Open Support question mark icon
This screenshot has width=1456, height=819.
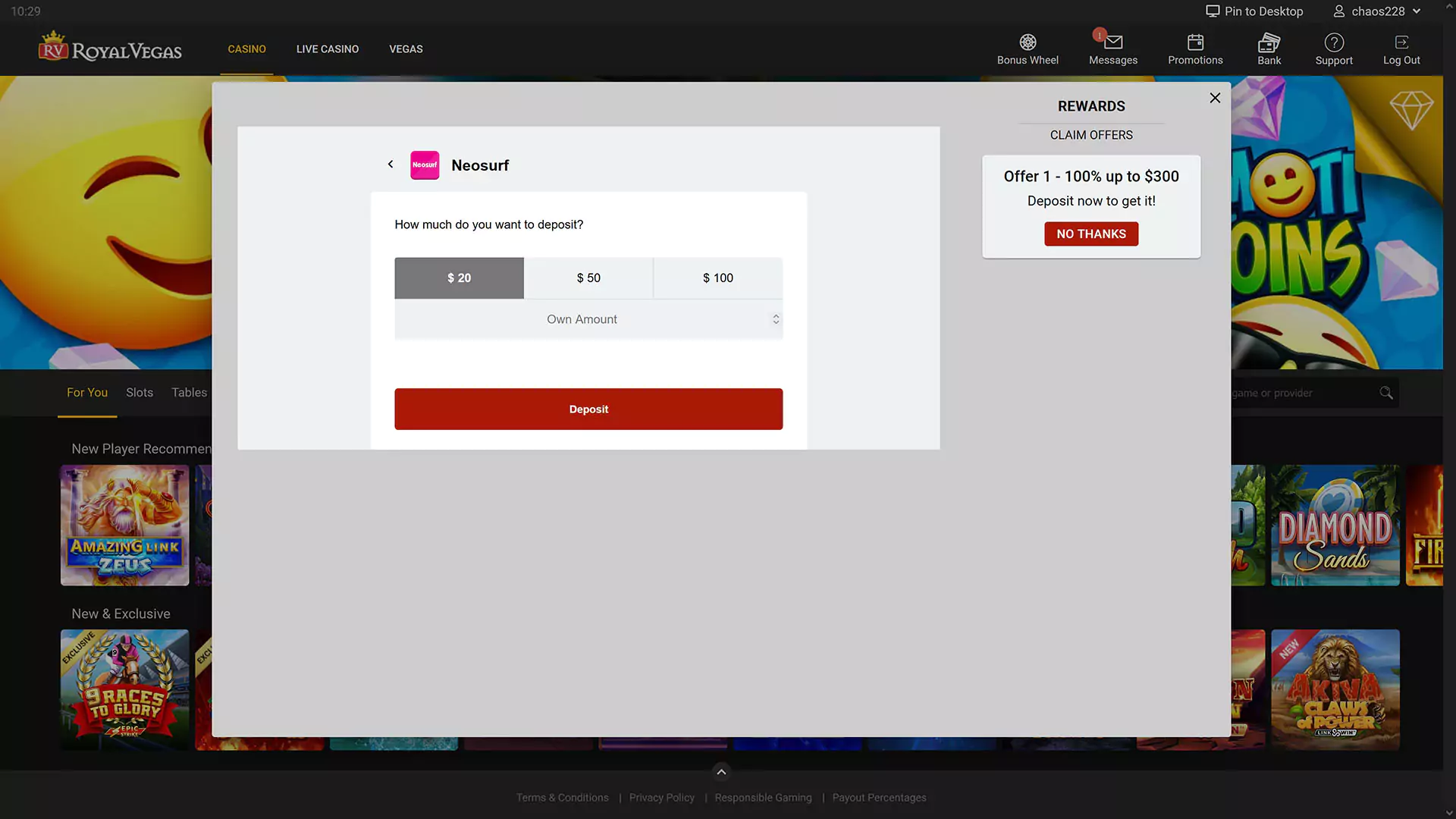tap(1334, 42)
